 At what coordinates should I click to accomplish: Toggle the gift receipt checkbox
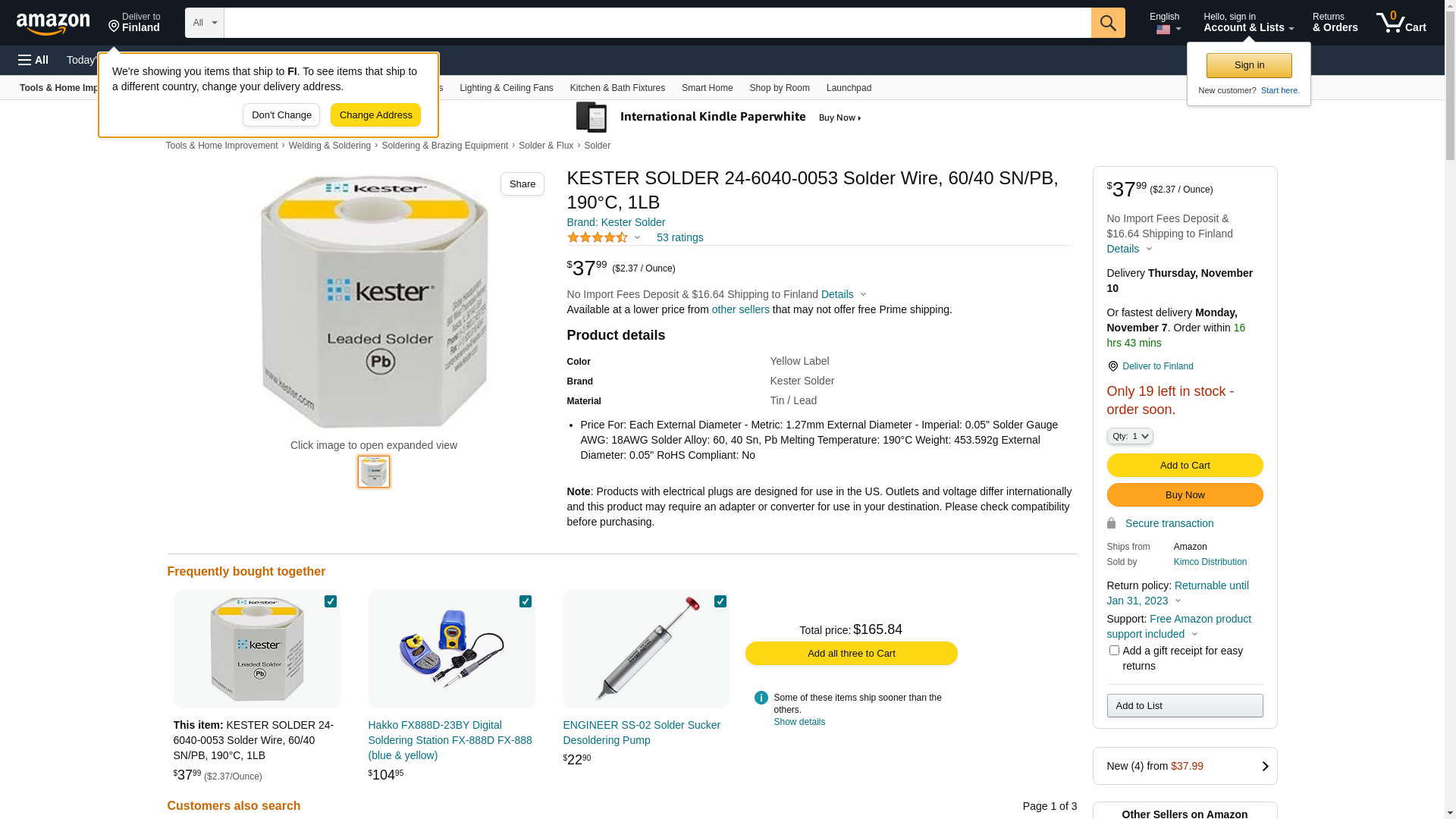[x=1114, y=651]
